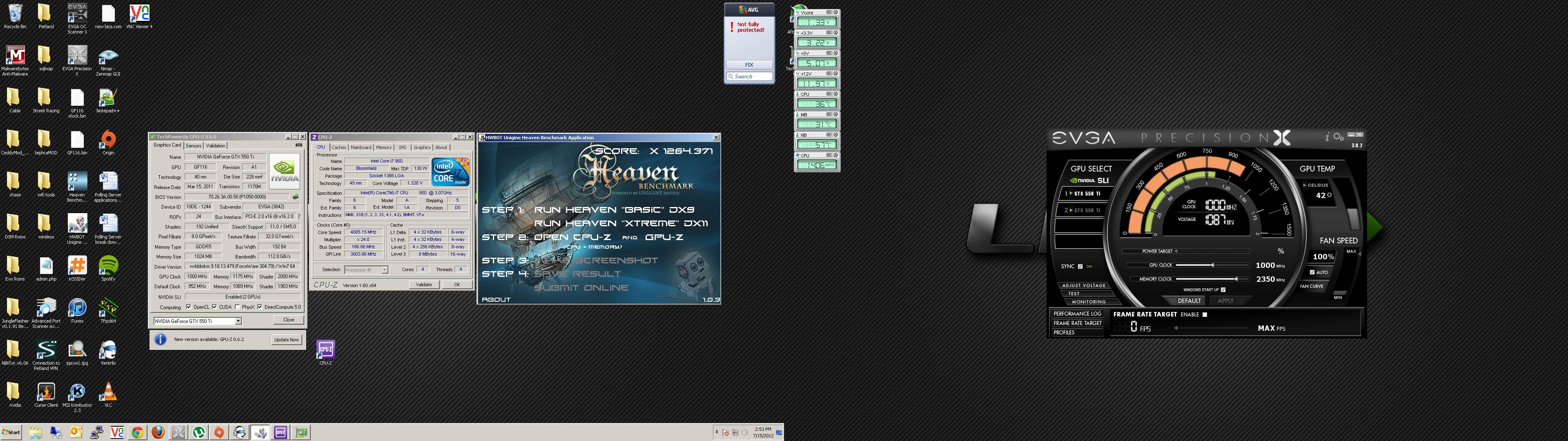Viewport: 1568px width, 441px height.
Task: Open the EVGA Precision X desktop shortcut
Action: click(x=77, y=61)
